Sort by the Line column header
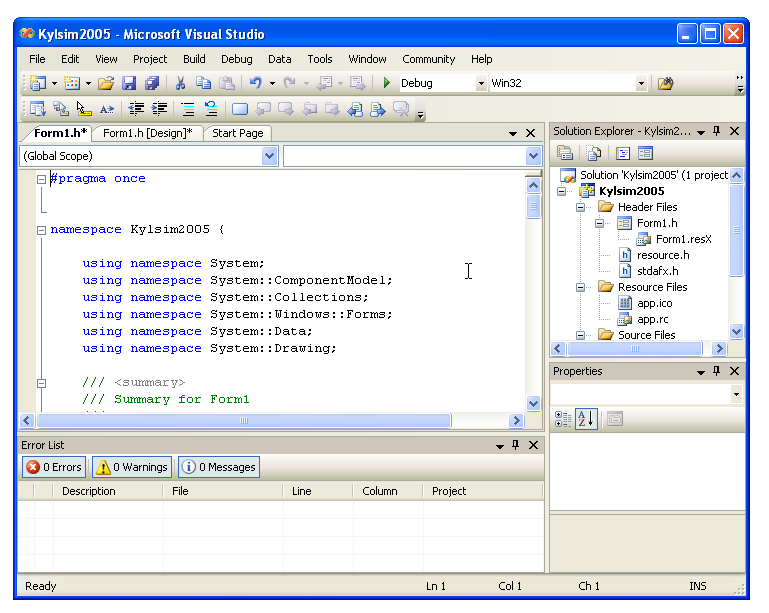769x613 pixels. [318, 491]
